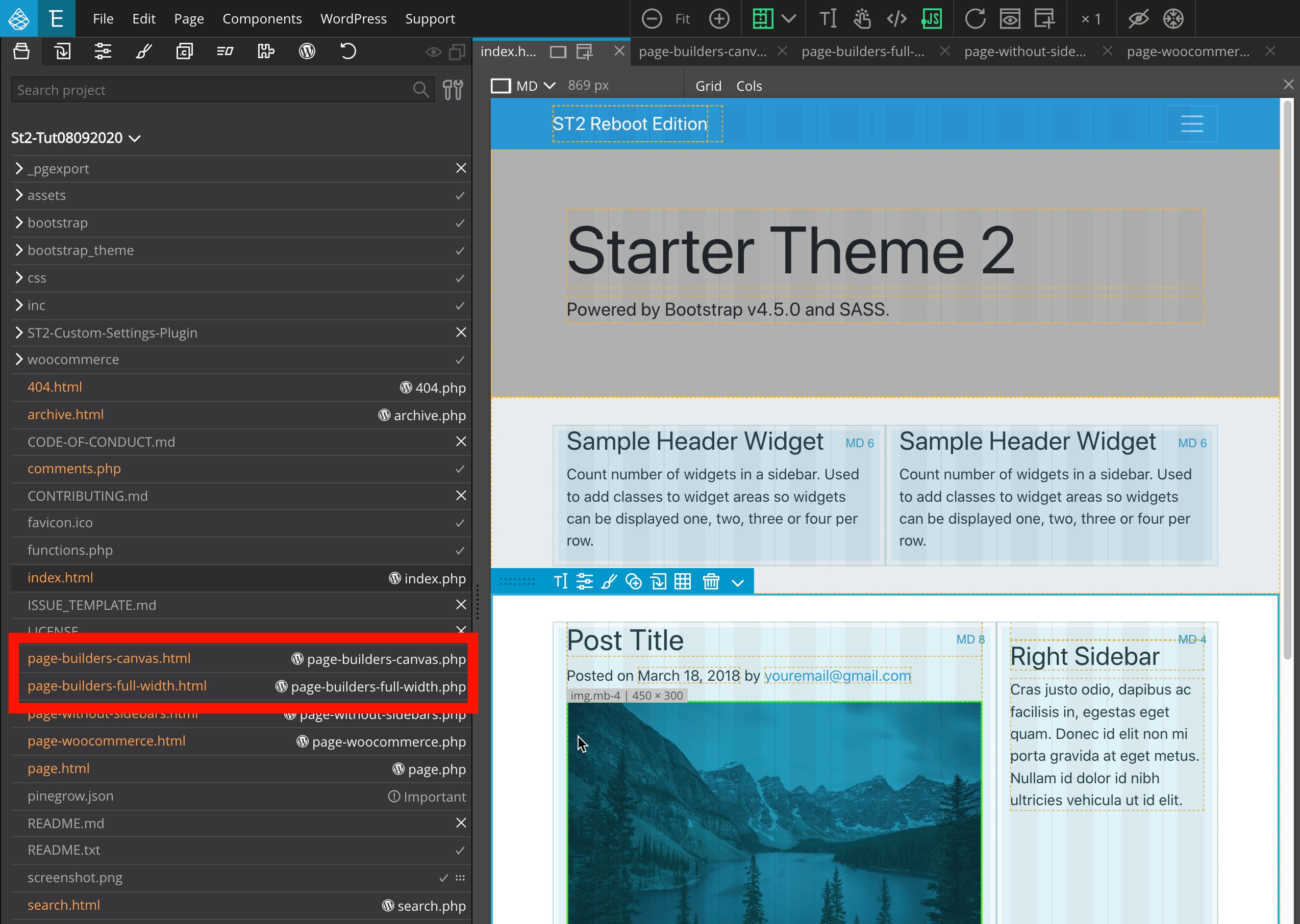Click ST2 Reboot Edition brand link
Viewport: 1300px width, 924px height.
[x=630, y=123]
